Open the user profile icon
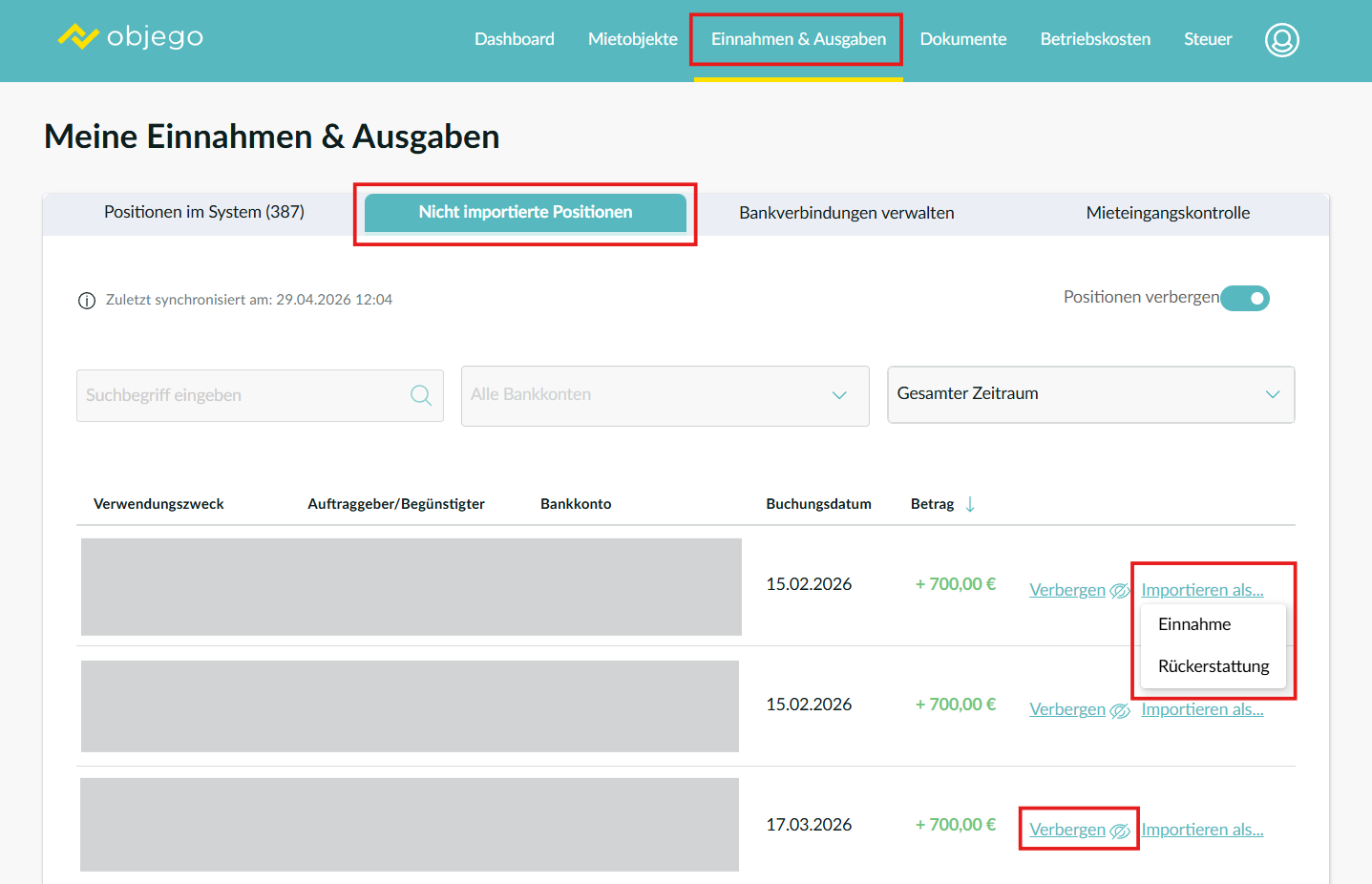Viewport: 1372px width, 884px height. pyautogui.click(x=1281, y=40)
